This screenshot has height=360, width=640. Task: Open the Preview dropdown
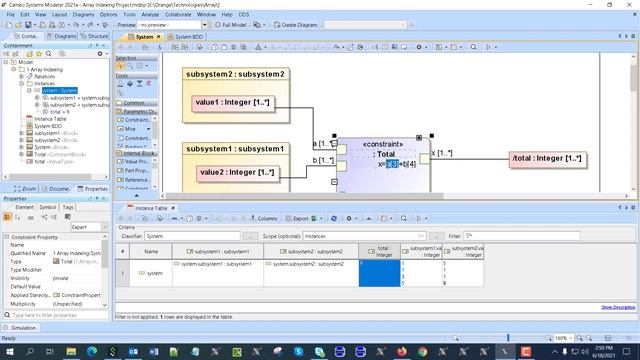(x=204, y=25)
